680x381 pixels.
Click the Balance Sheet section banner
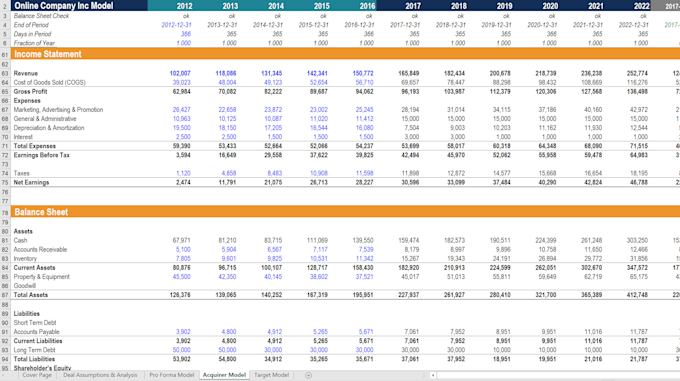click(345, 212)
